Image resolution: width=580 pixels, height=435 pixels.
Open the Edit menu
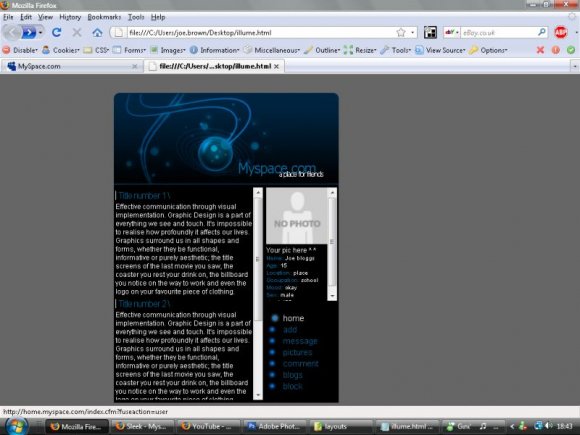[x=26, y=17]
